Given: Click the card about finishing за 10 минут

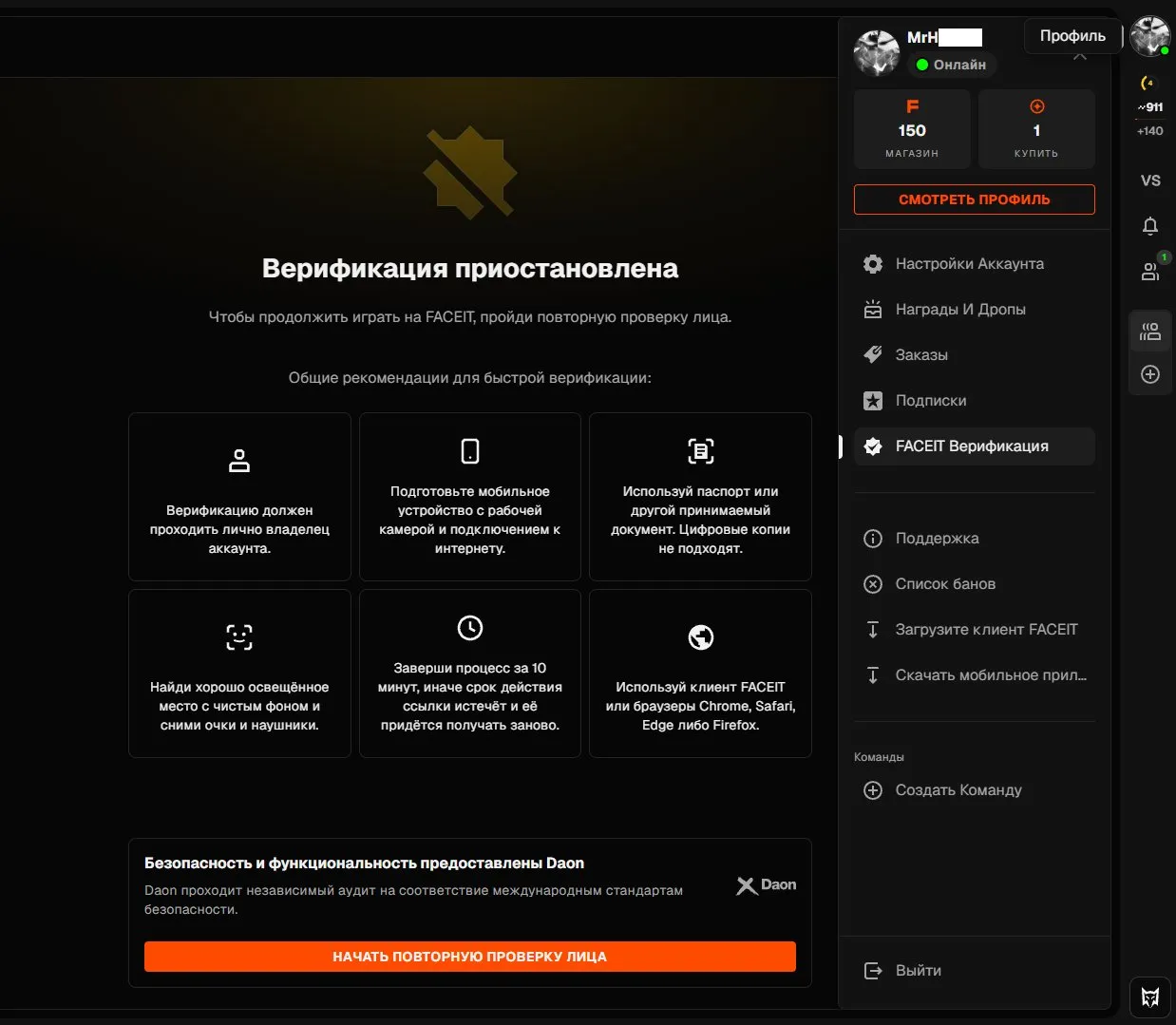Looking at the screenshot, I should [x=470, y=674].
